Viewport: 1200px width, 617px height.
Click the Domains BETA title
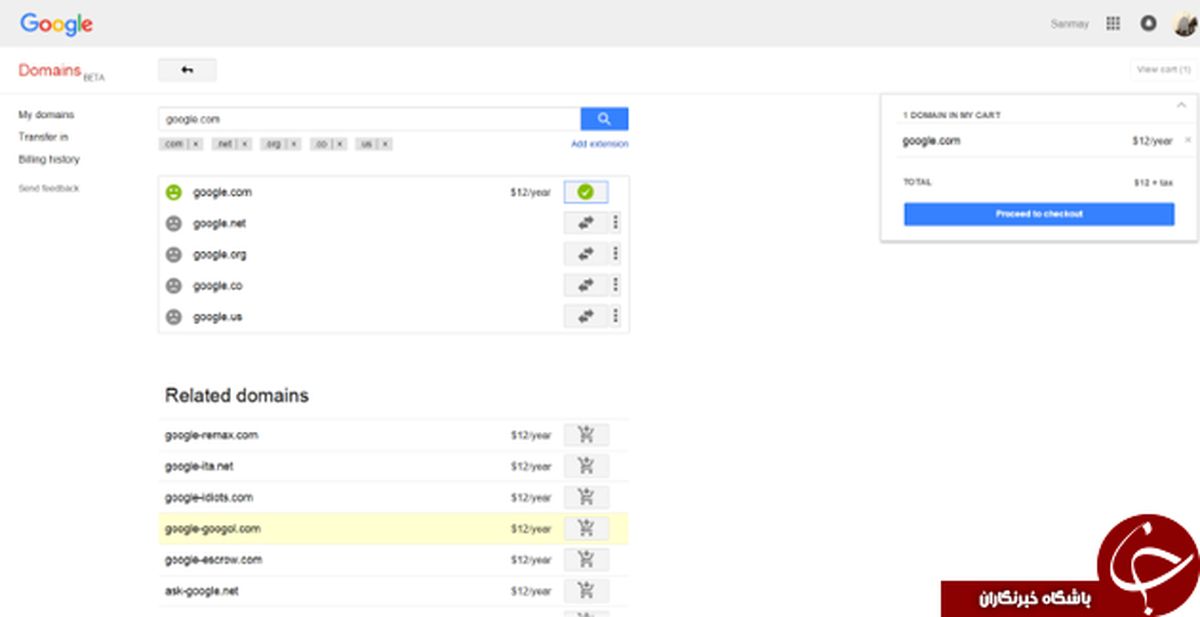61,71
